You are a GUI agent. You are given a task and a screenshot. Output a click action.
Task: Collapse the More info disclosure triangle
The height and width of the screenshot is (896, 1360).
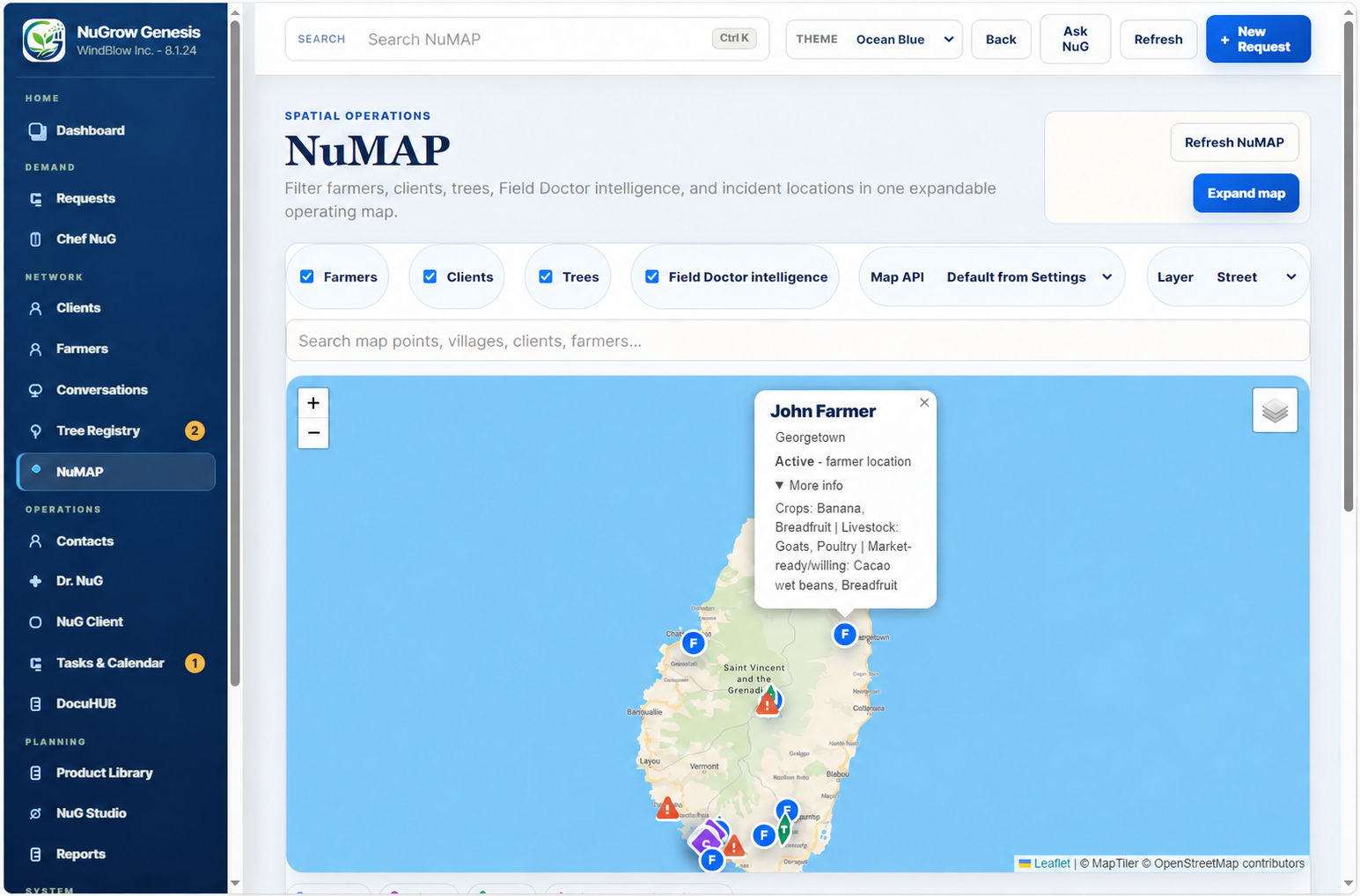[x=779, y=486]
